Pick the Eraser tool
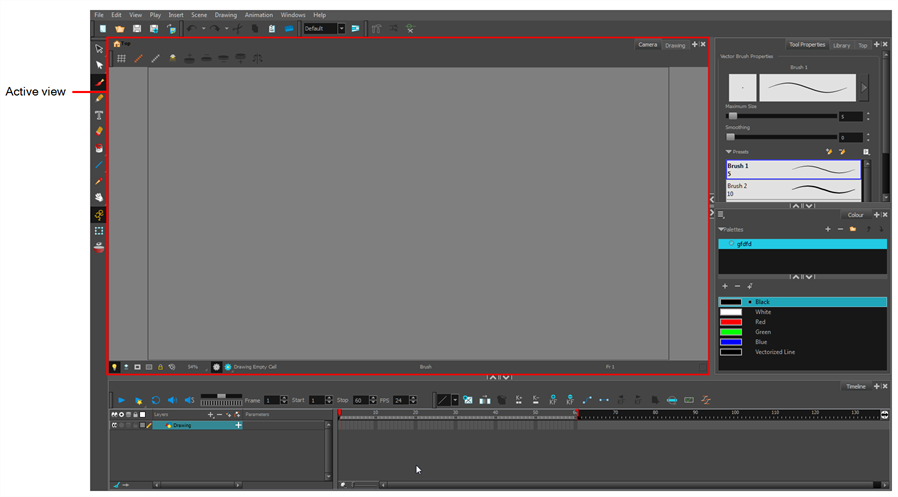The image size is (898, 497). [99, 131]
